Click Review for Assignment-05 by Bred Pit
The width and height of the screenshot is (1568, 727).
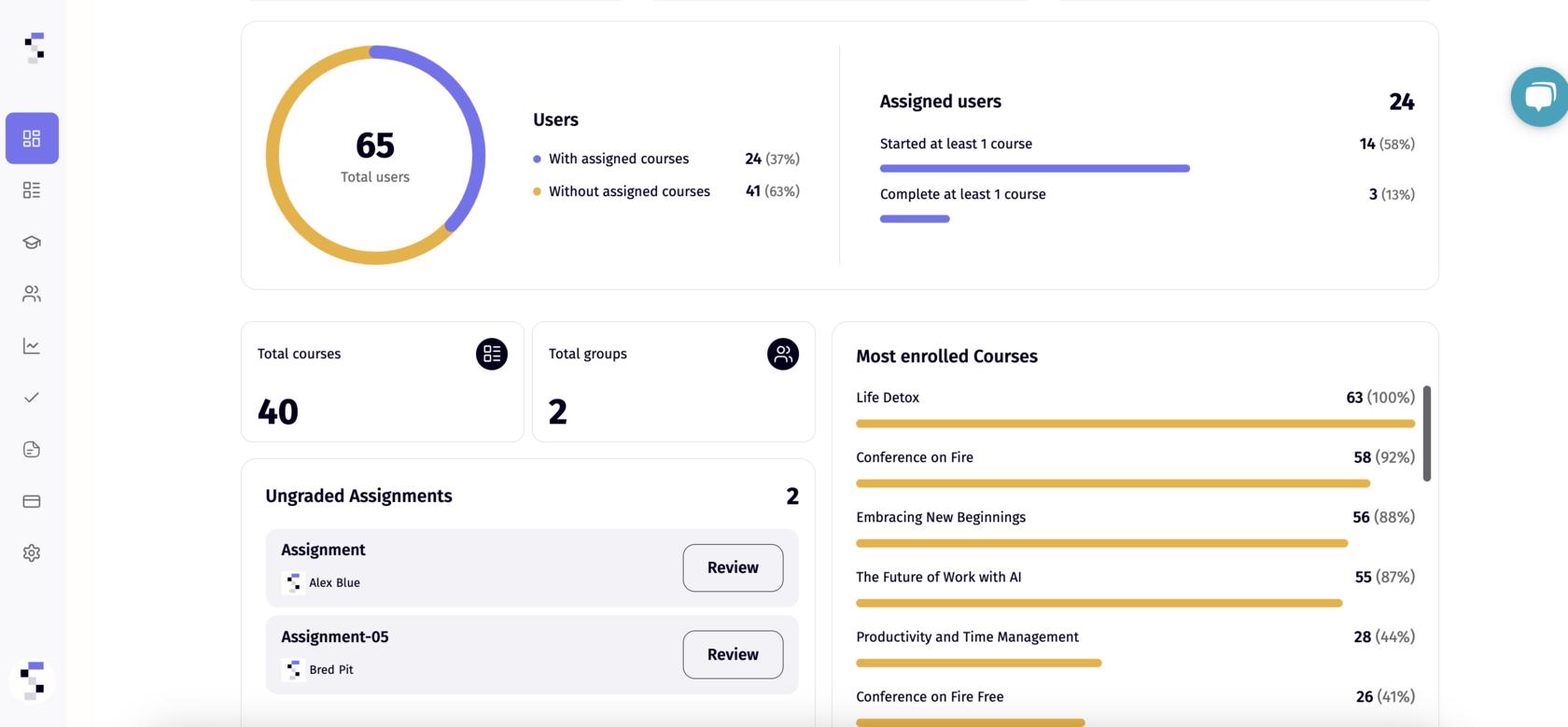(733, 654)
